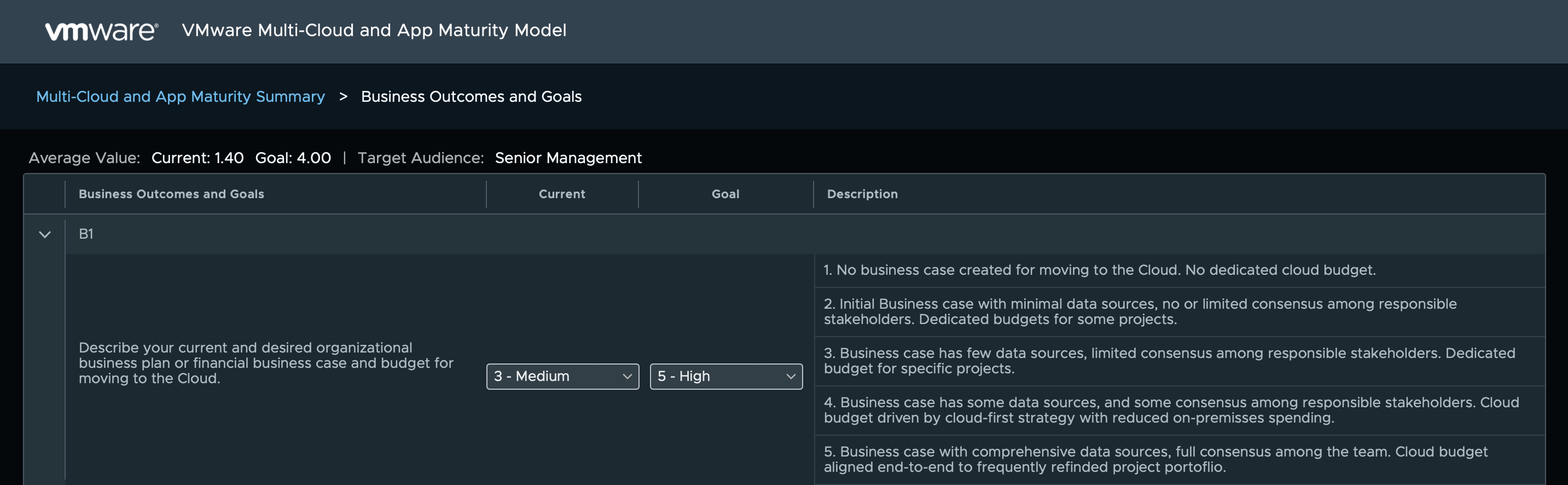Click the Goal column header
The width and height of the screenshot is (1568, 485).
725,194
